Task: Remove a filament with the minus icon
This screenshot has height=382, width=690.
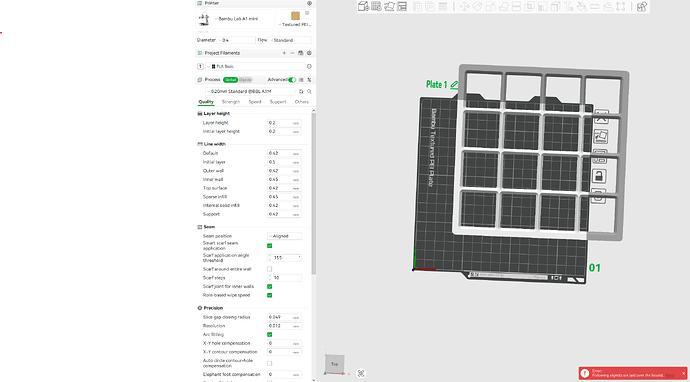Action: tap(292, 53)
